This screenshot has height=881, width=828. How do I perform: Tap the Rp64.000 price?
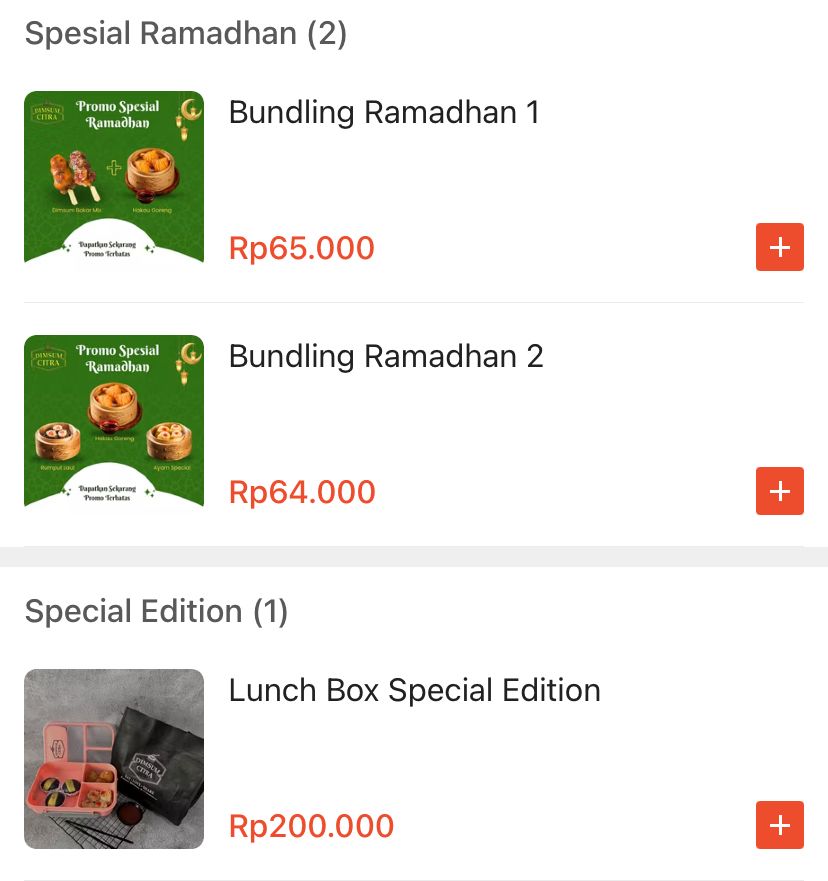point(302,492)
